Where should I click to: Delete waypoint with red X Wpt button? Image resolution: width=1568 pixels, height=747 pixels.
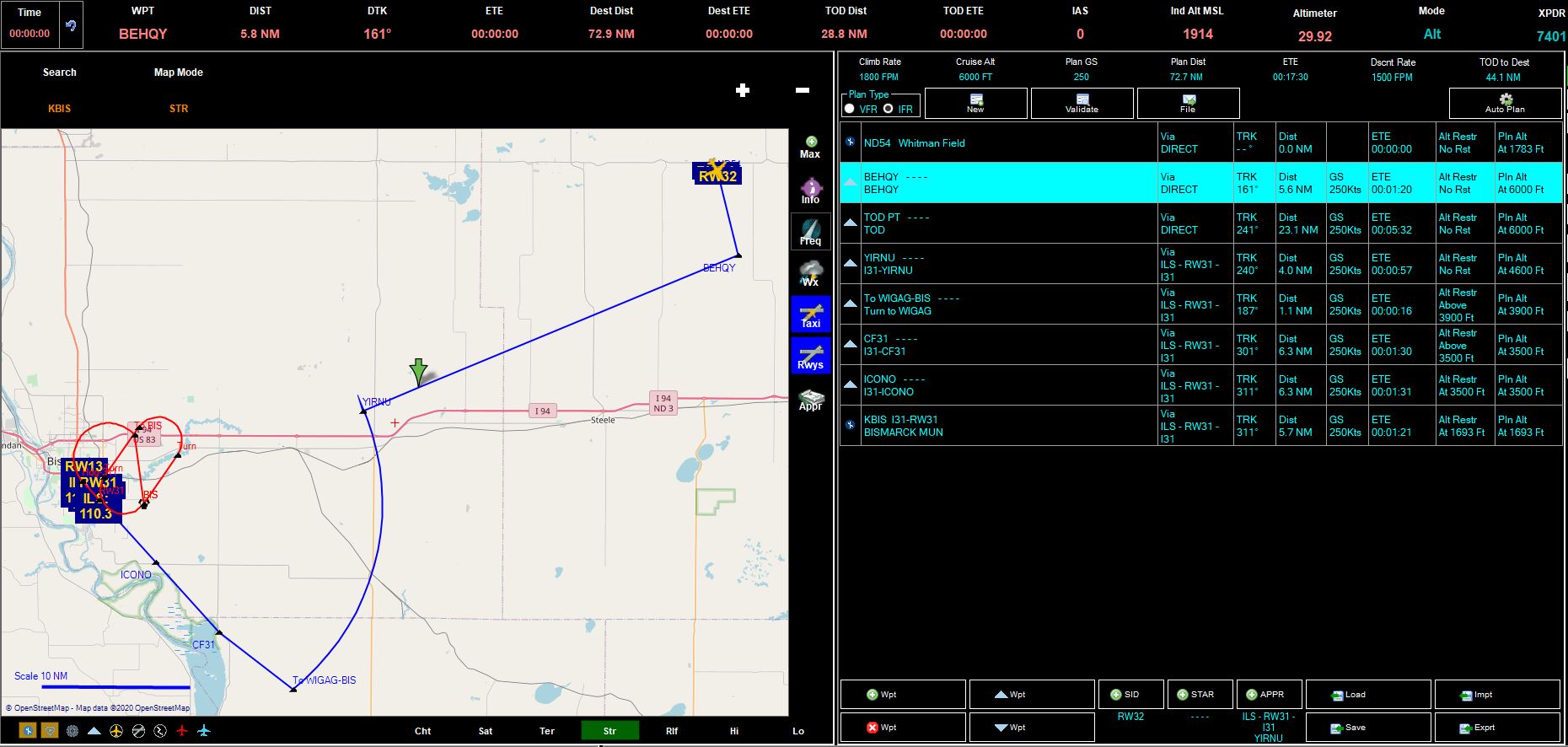[x=903, y=728]
